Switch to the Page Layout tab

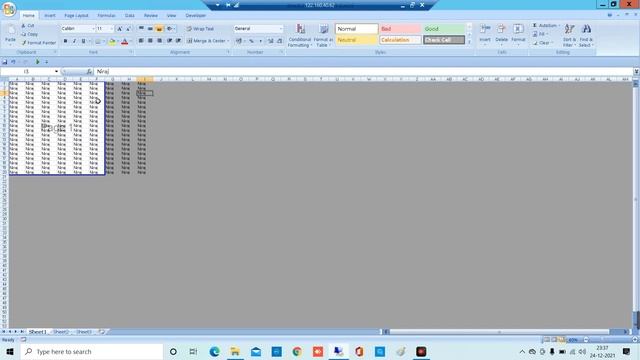click(76, 16)
